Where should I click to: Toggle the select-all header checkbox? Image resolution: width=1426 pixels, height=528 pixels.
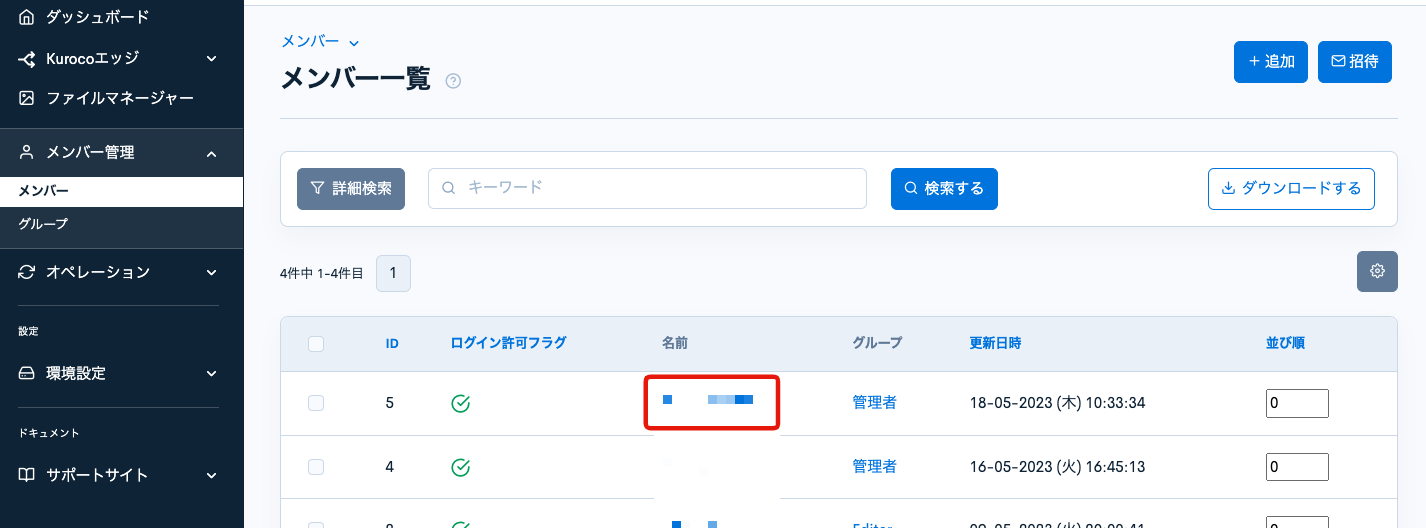coord(316,344)
